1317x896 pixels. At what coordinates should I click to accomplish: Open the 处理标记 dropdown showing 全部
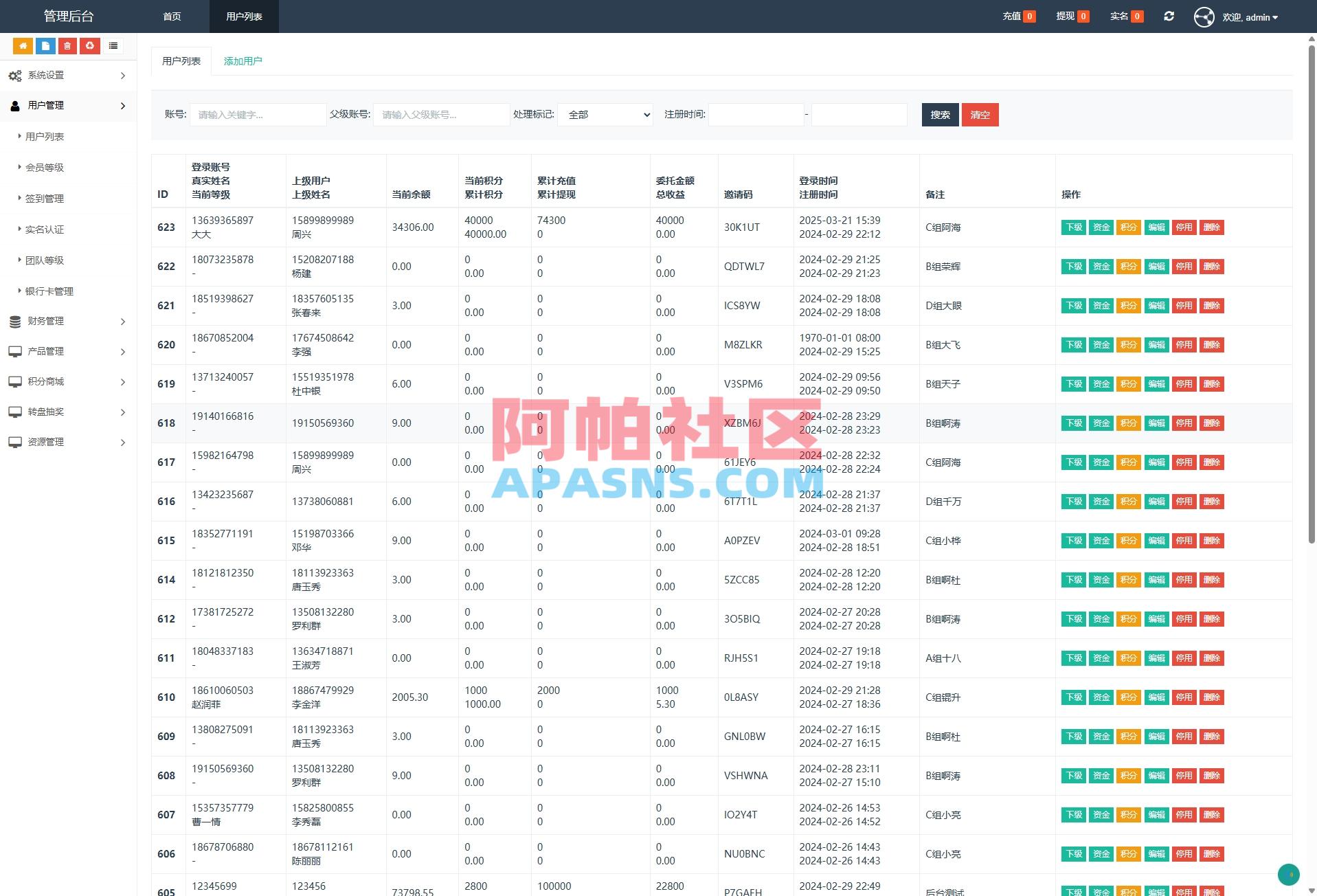click(604, 115)
